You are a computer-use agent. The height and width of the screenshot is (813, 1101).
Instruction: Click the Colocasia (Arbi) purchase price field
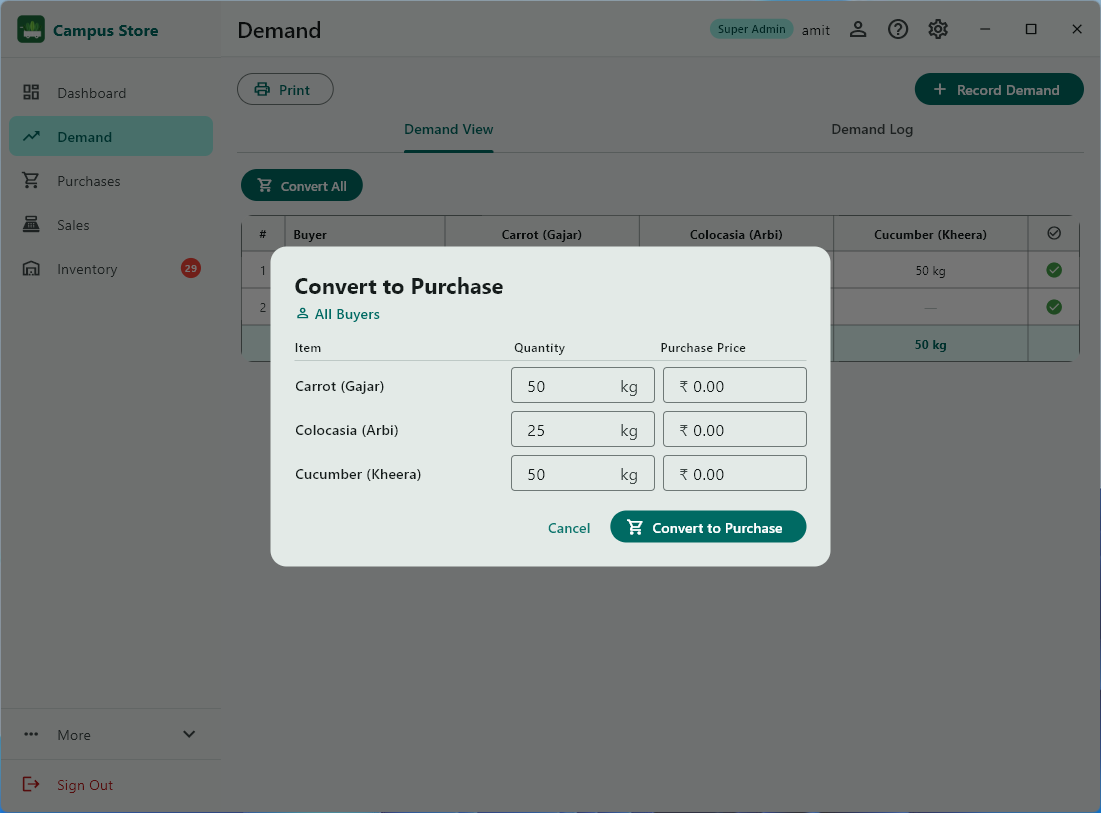click(x=734, y=429)
